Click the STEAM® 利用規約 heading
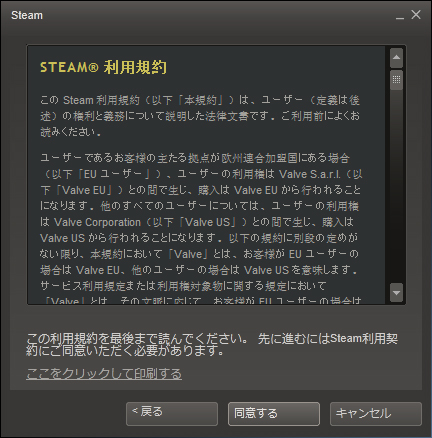This screenshot has height=438, width=432. coord(103,67)
